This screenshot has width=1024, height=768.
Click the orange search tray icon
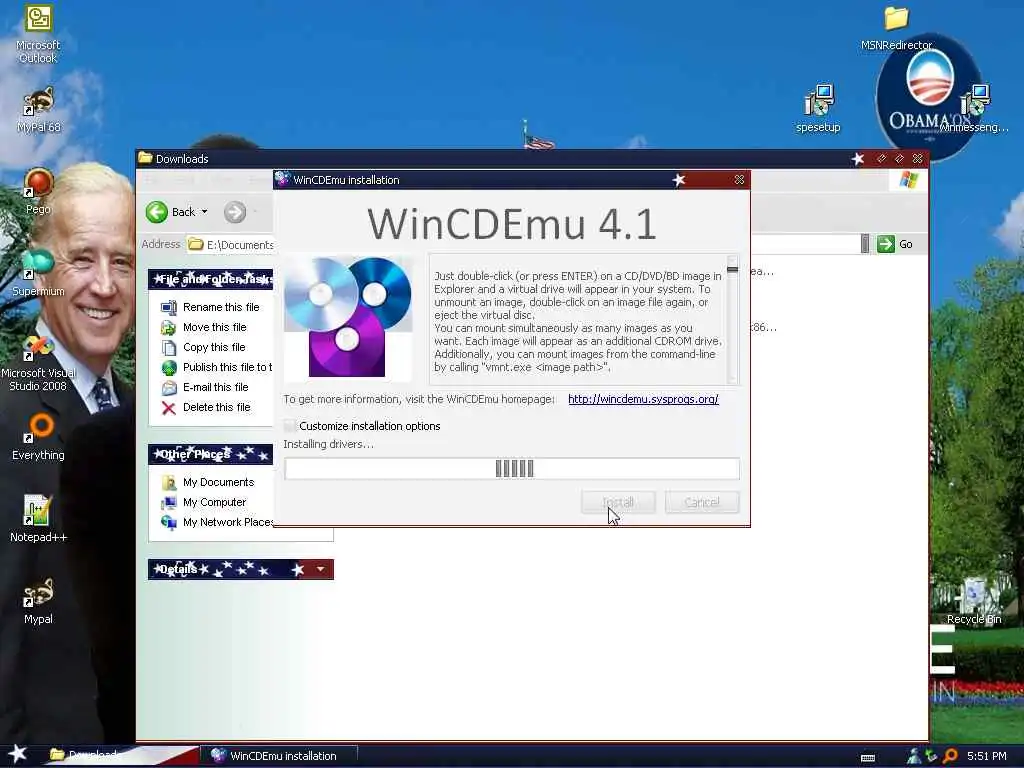click(950, 756)
